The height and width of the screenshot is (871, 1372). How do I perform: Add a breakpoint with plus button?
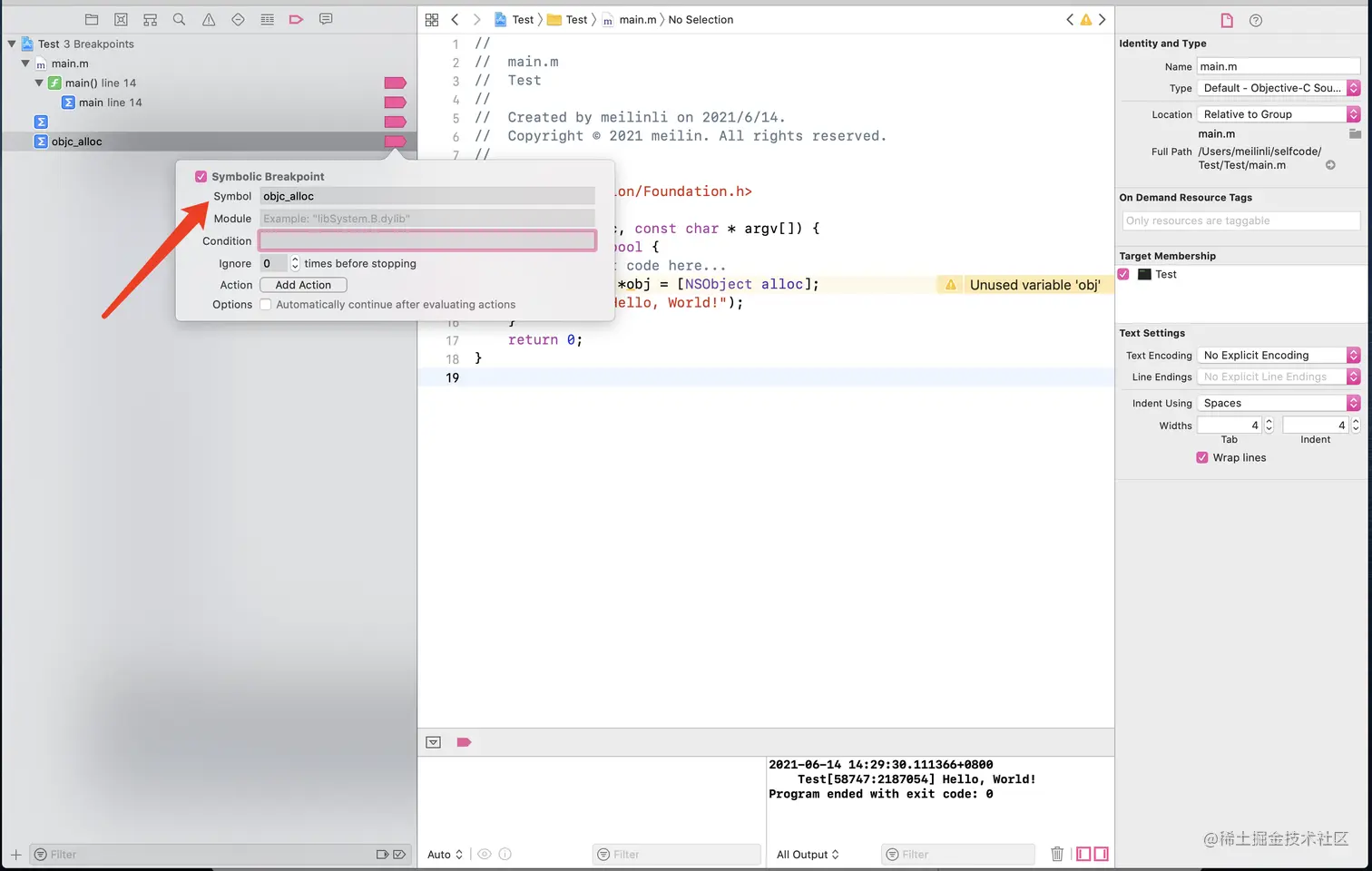pos(15,854)
